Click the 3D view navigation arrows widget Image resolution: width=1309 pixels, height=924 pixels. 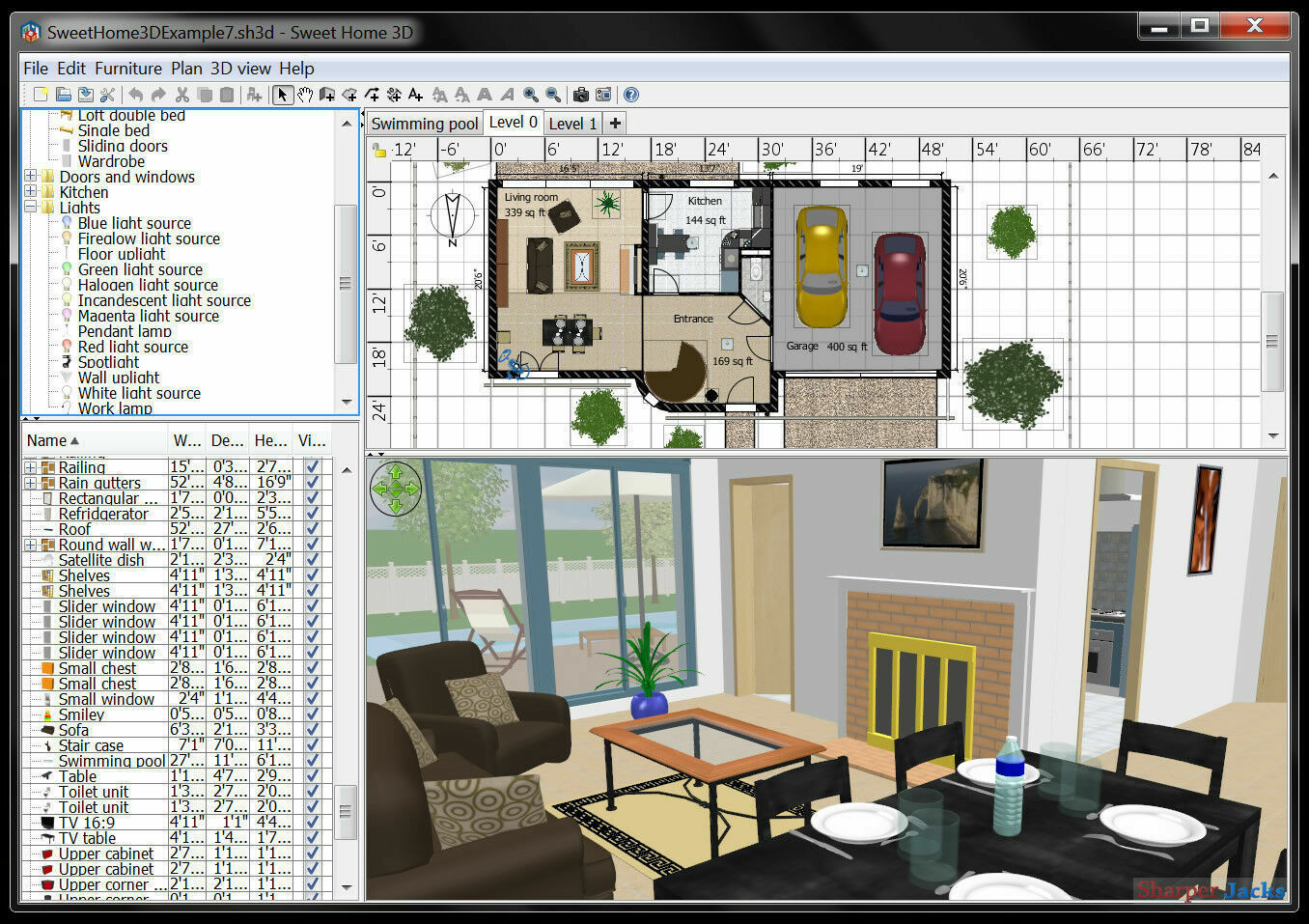pyautogui.click(x=396, y=489)
